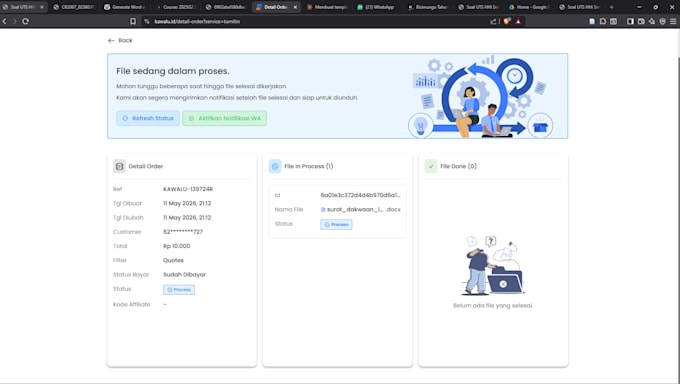Click the Detail Order panel icon

pyautogui.click(x=119, y=166)
